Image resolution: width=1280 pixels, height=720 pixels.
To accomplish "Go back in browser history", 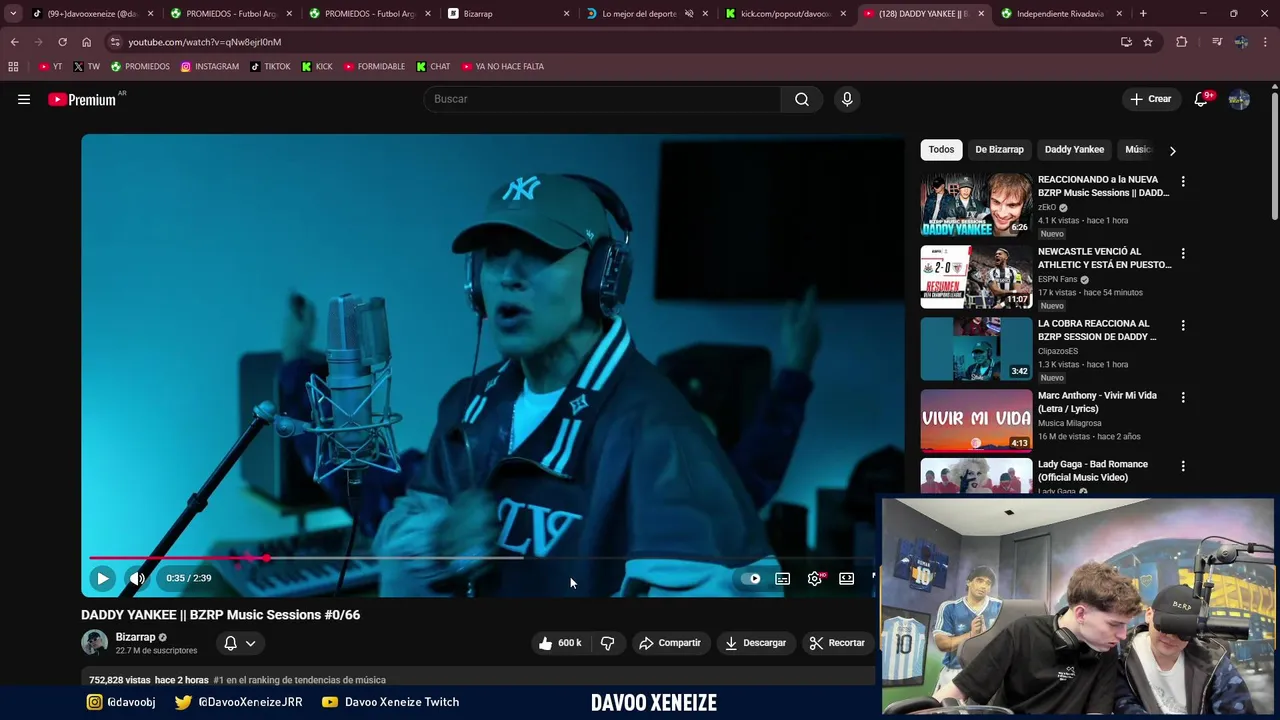I will click(14, 42).
